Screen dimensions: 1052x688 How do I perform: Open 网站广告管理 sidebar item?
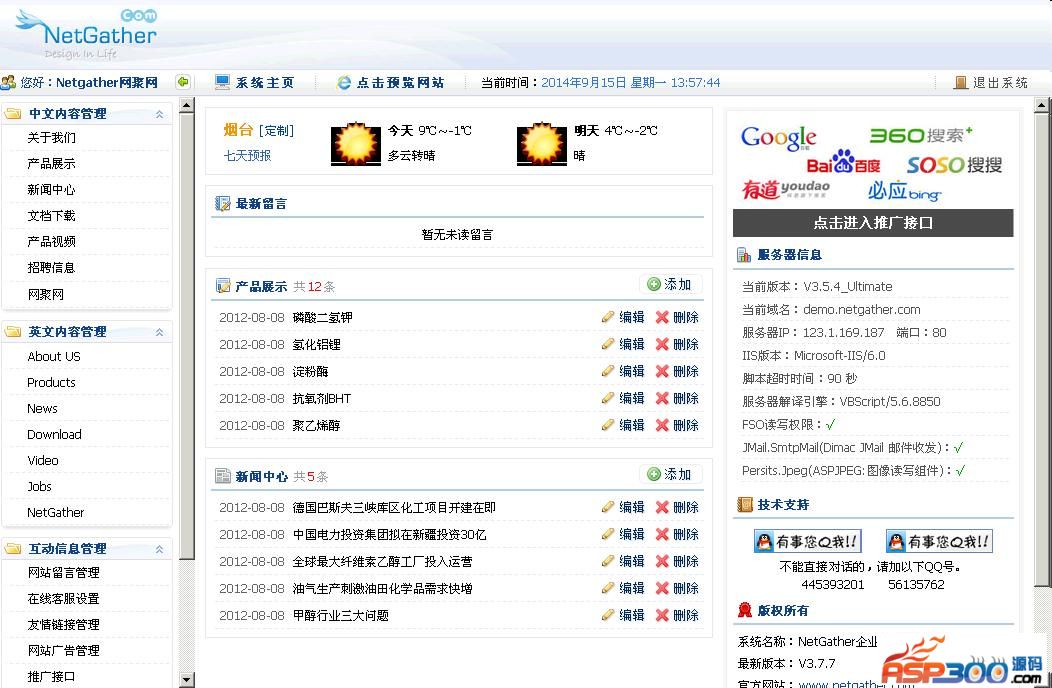pos(64,650)
